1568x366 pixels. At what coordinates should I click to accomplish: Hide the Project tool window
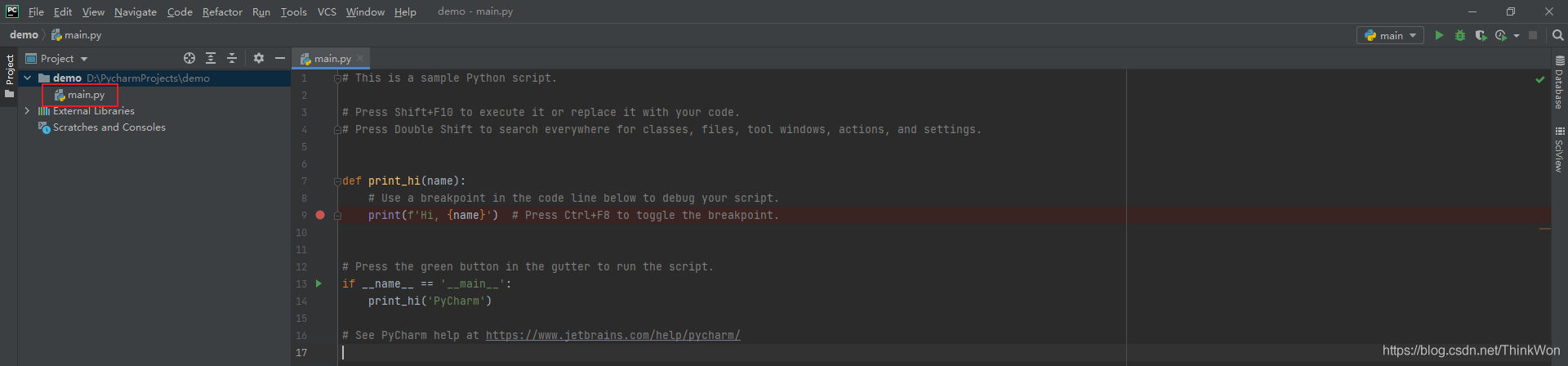(x=280, y=58)
